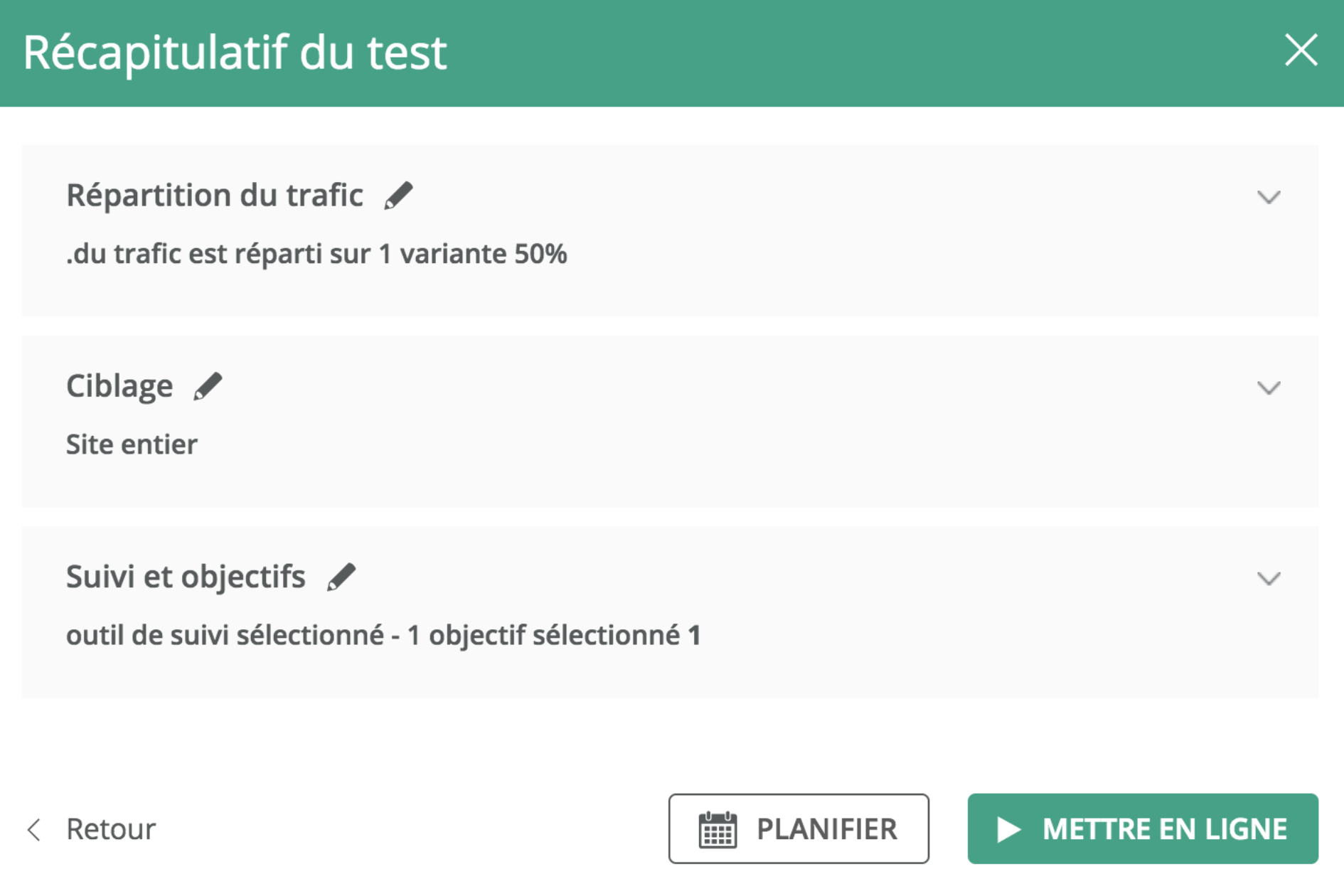Click the Site entier targeting summary
The height and width of the screenshot is (896, 1344).
tap(132, 444)
